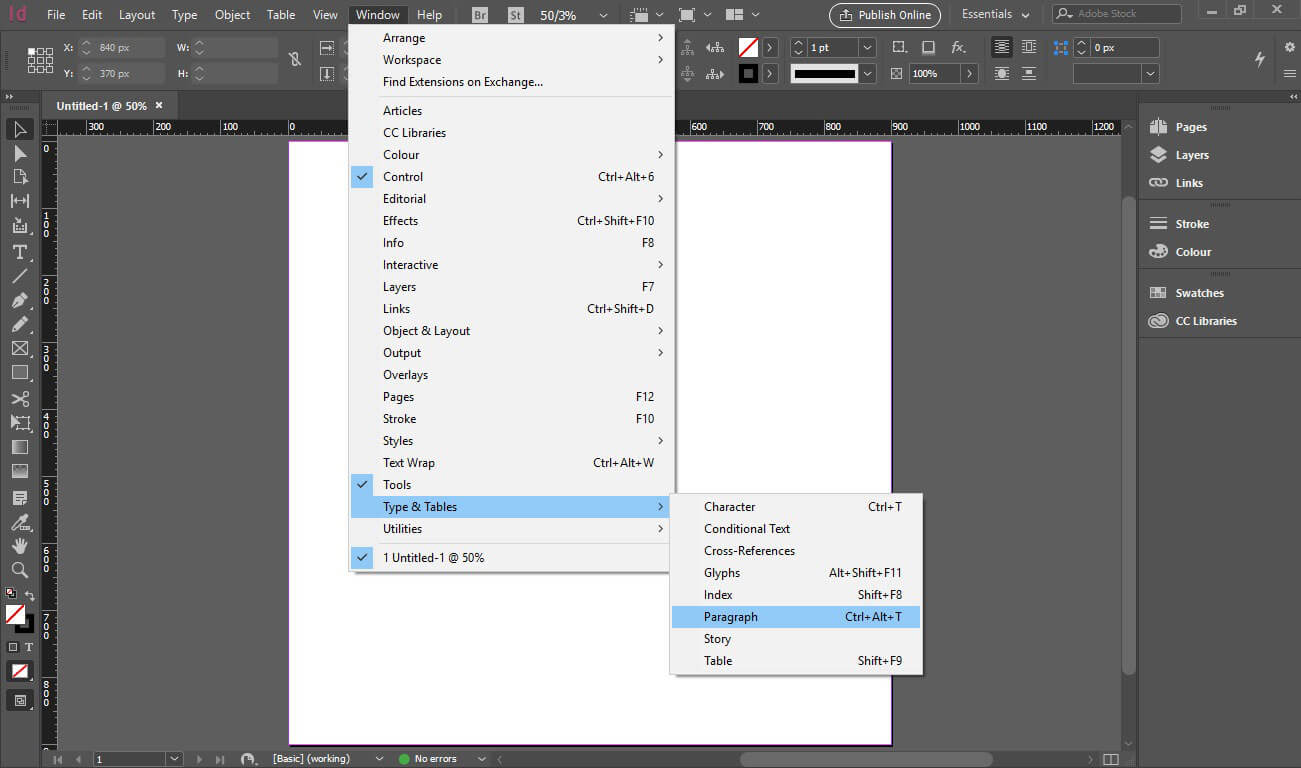Select the Scissors tool
This screenshot has height=768, width=1301.
pyautogui.click(x=20, y=399)
